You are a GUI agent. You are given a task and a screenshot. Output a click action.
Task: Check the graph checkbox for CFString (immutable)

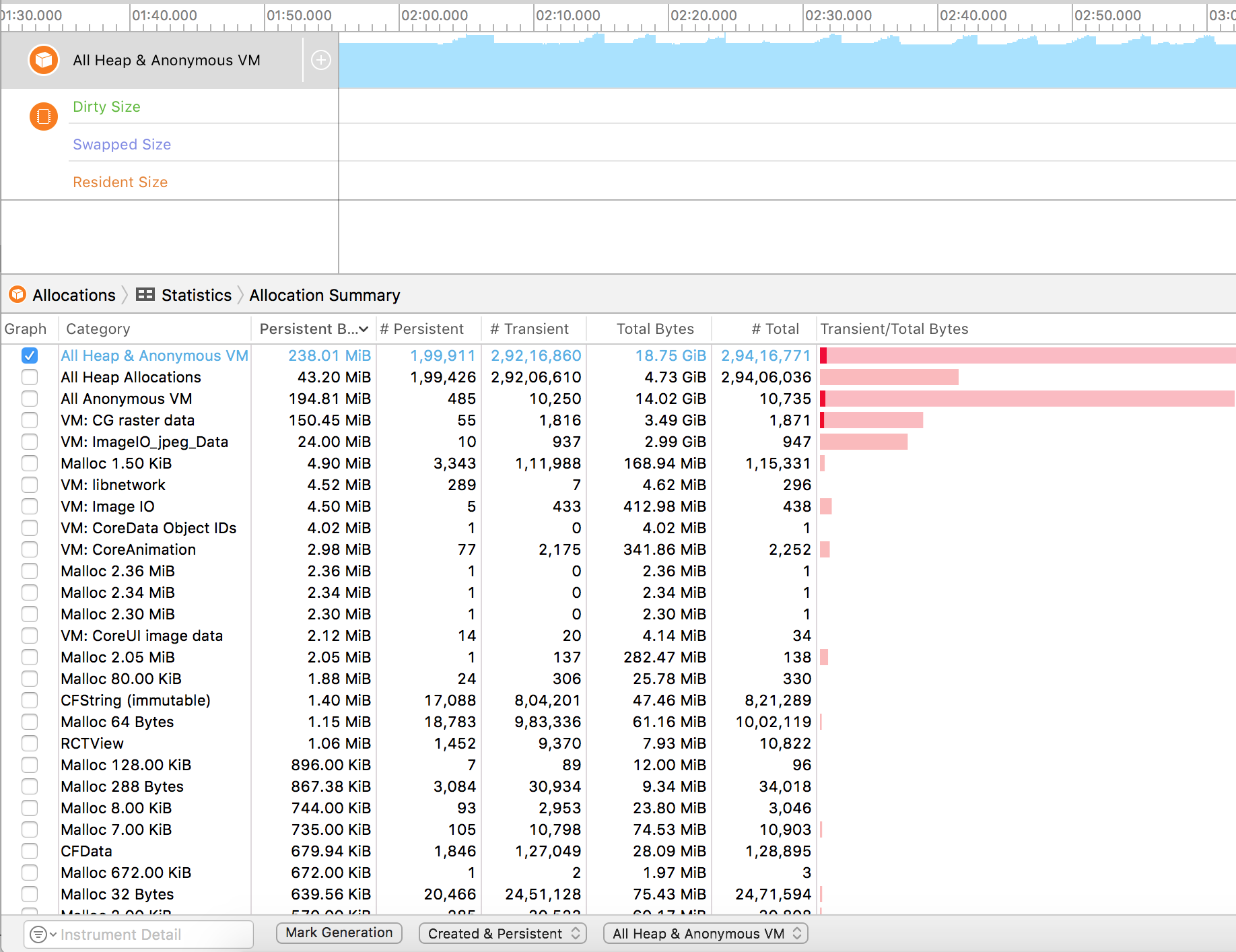coord(30,700)
